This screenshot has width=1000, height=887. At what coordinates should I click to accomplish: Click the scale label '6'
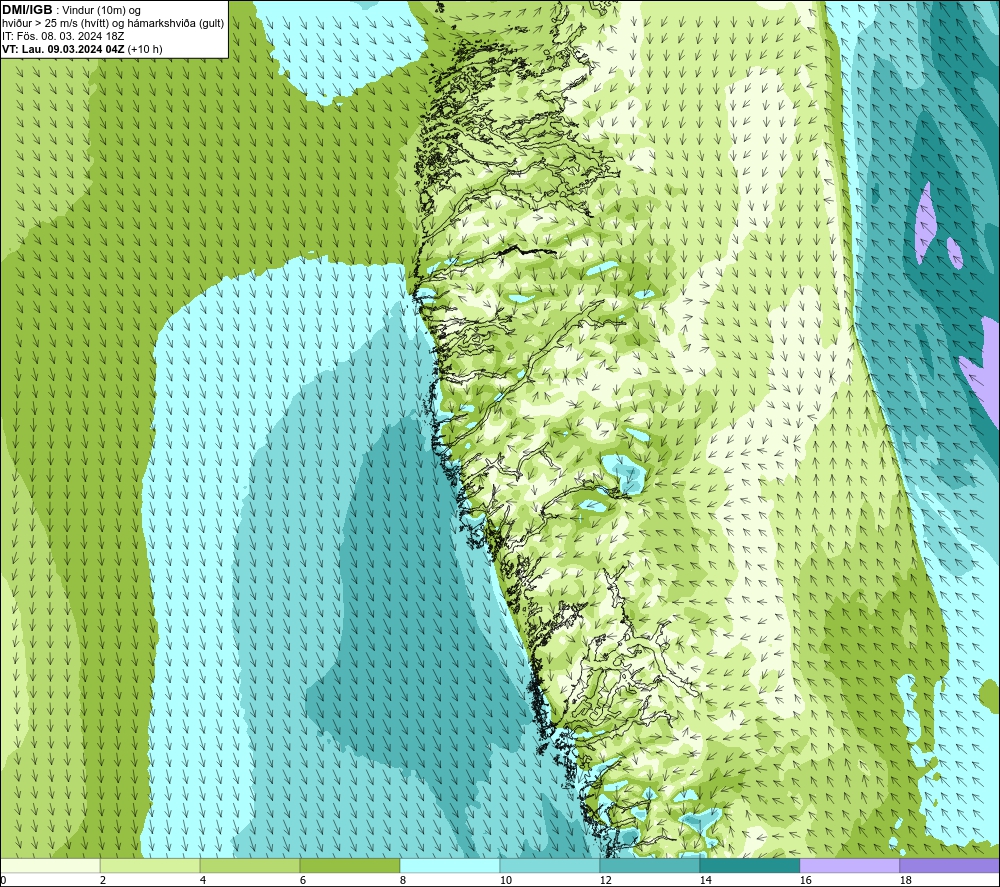tap(303, 880)
